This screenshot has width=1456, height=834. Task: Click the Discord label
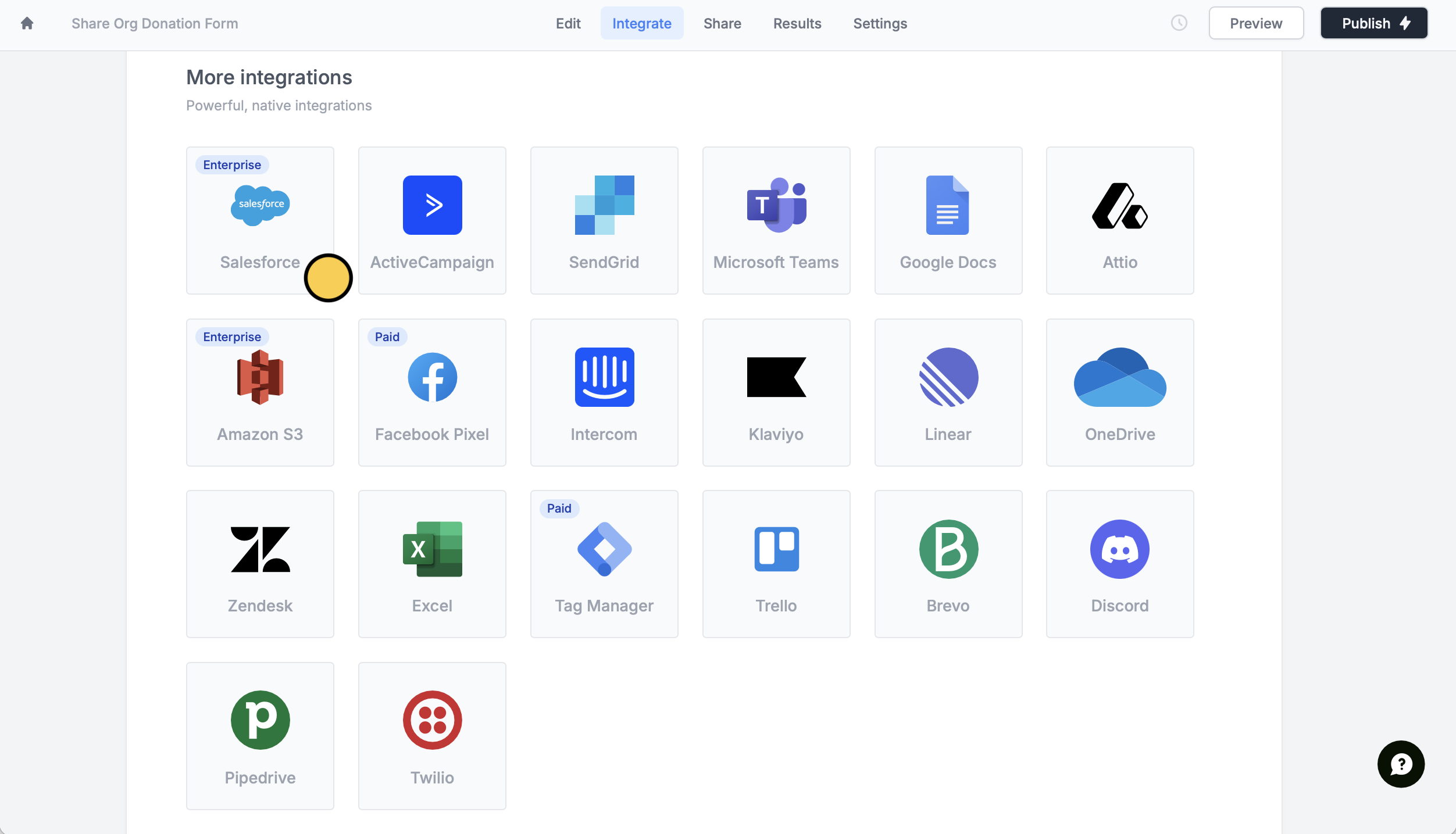(x=1120, y=606)
